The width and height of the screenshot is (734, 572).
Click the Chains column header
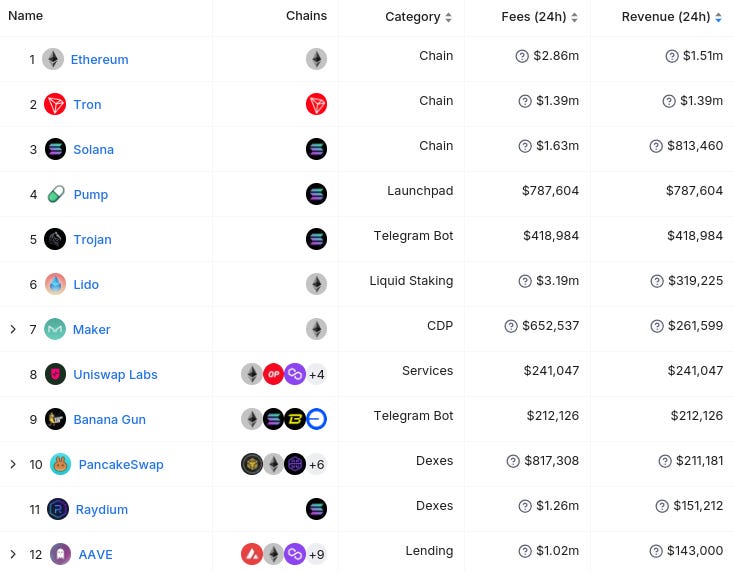(307, 15)
